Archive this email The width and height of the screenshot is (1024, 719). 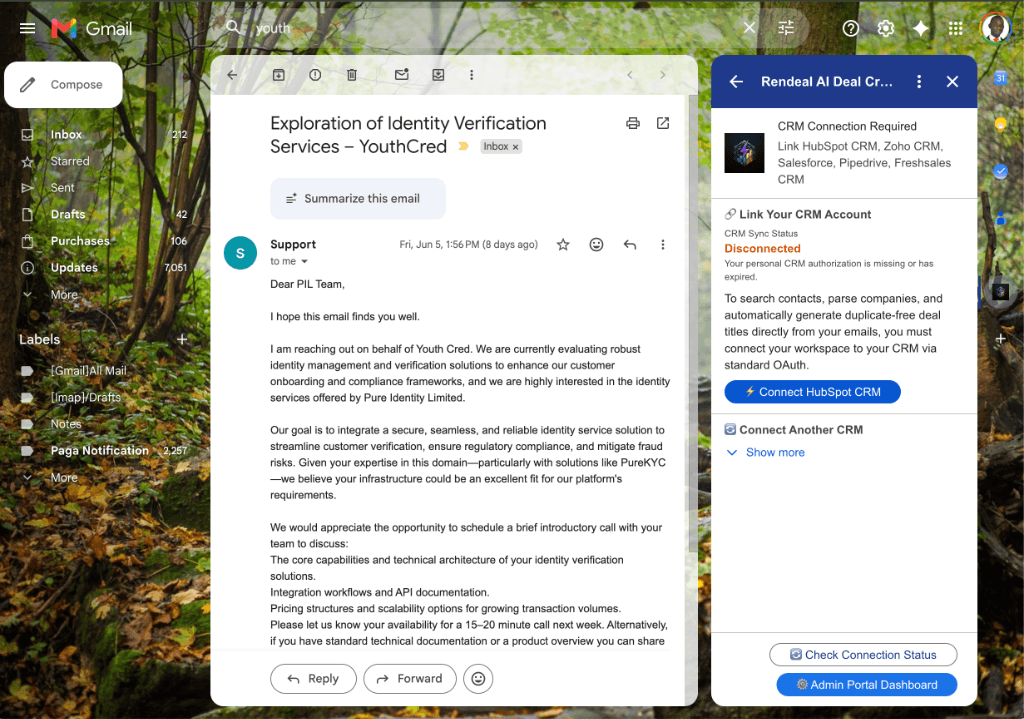click(279, 75)
